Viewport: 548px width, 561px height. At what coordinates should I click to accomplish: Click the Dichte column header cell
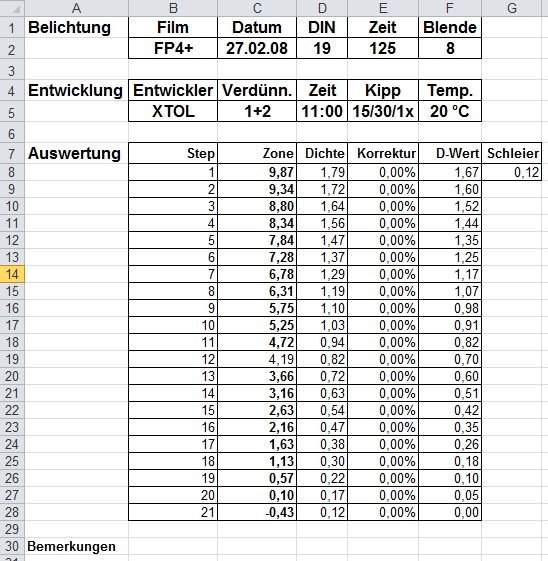tap(322, 153)
